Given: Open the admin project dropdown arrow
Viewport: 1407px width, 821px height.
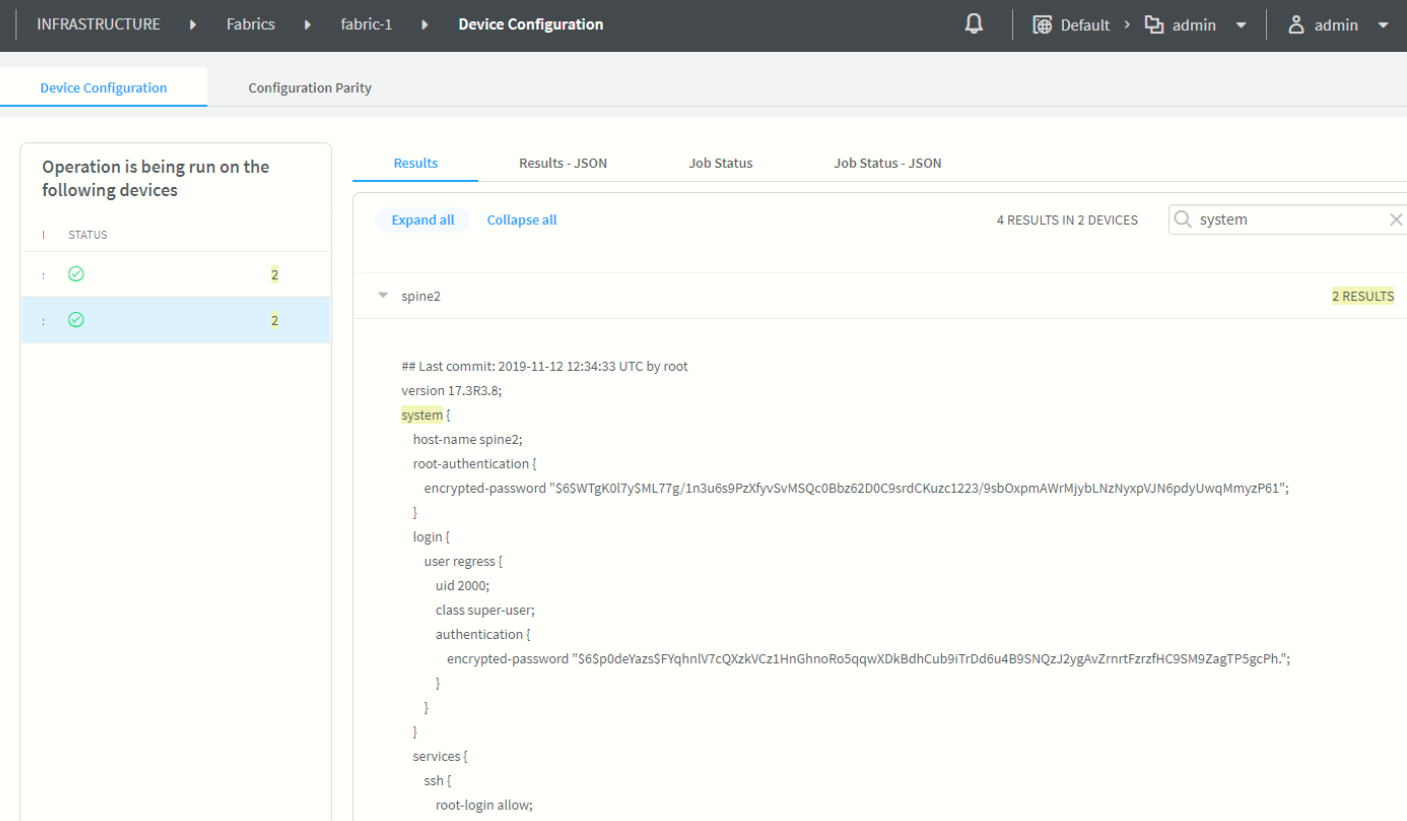Looking at the screenshot, I should pyautogui.click(x=1241, y=25).
